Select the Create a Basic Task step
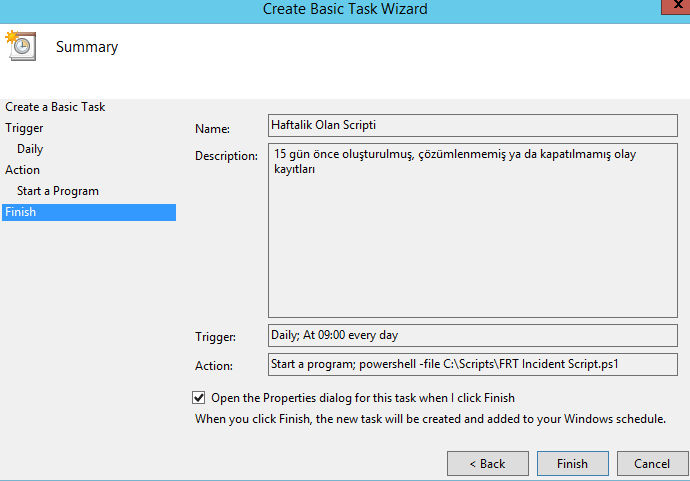690x481 pixels. tap(55, 107)
